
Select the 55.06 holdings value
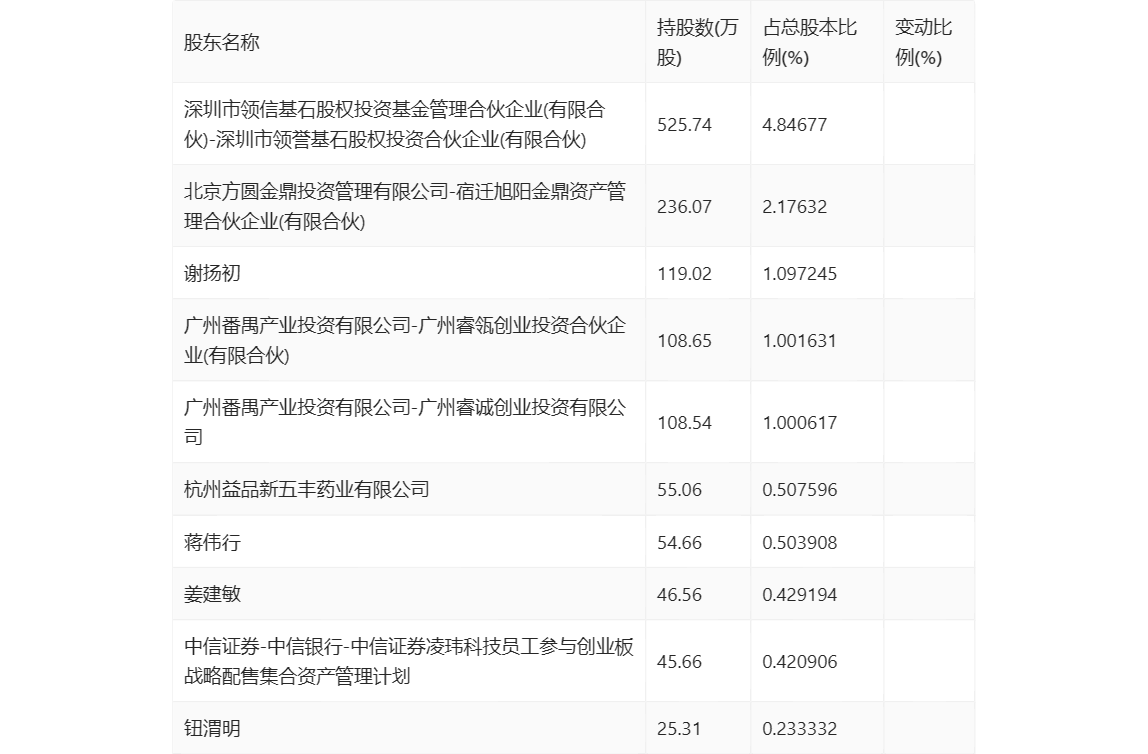click(679, 490)
